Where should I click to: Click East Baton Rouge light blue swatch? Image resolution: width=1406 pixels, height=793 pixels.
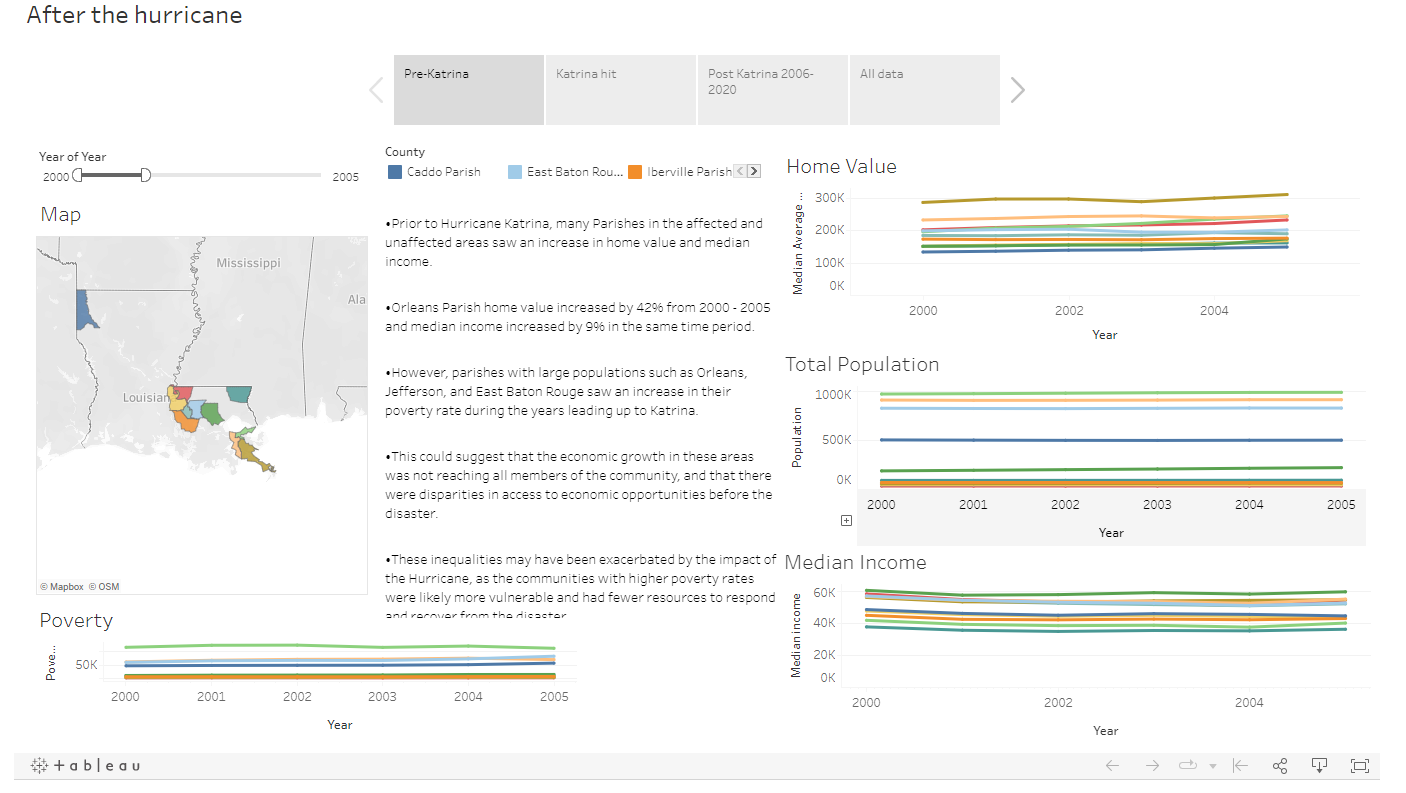click(515, 172)
